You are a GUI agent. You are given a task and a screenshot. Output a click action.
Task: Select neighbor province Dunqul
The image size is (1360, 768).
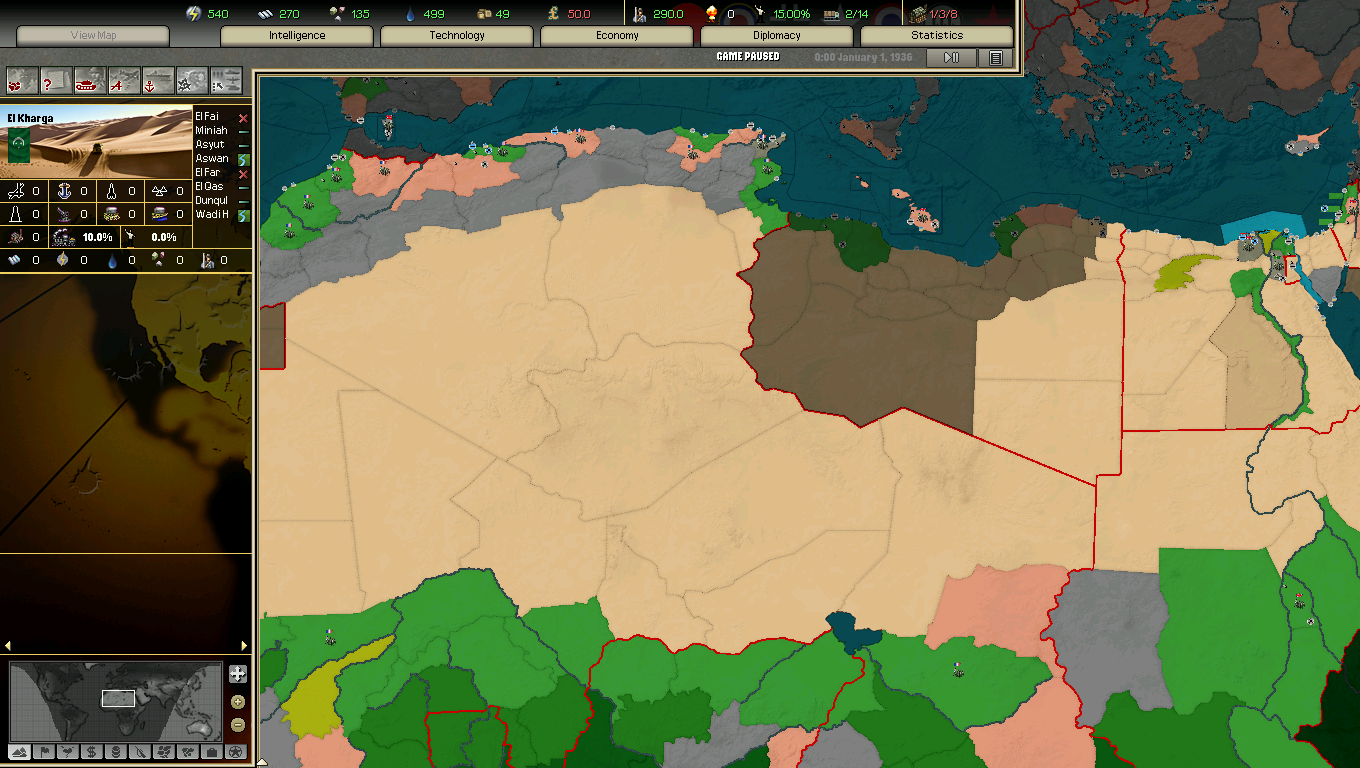point(212,200)
